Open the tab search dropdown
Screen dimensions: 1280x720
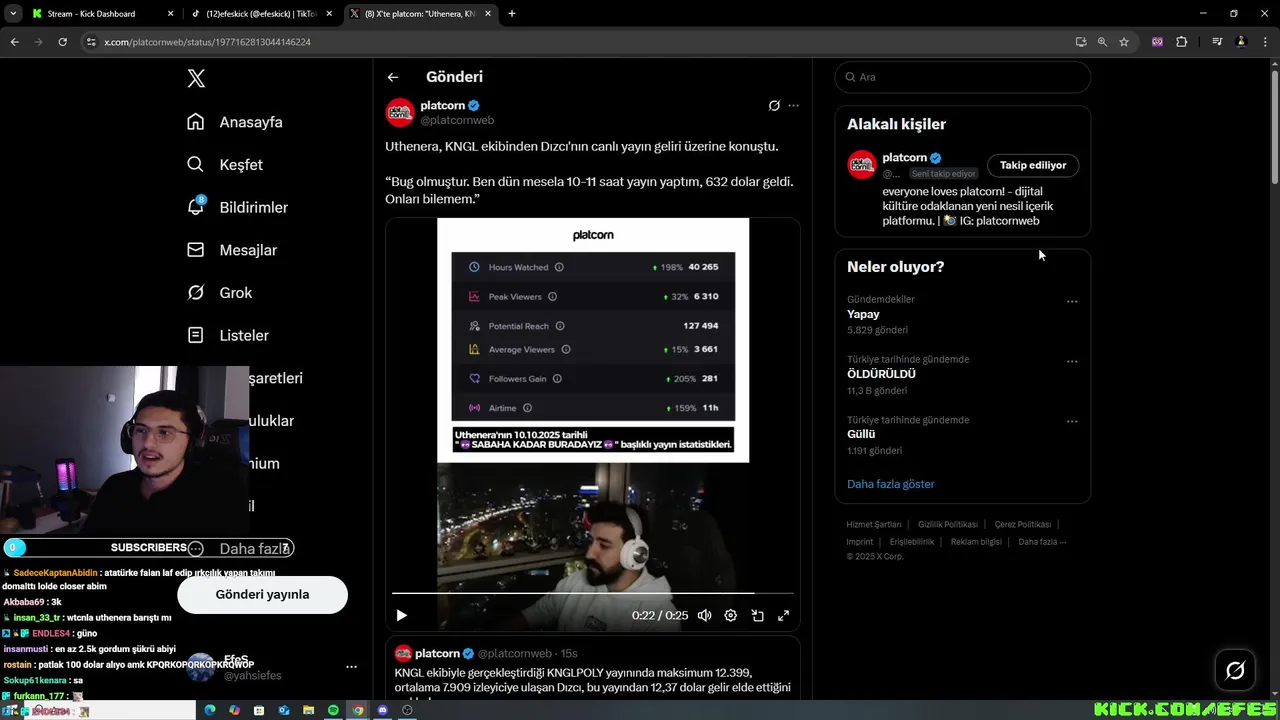[13, 14]
